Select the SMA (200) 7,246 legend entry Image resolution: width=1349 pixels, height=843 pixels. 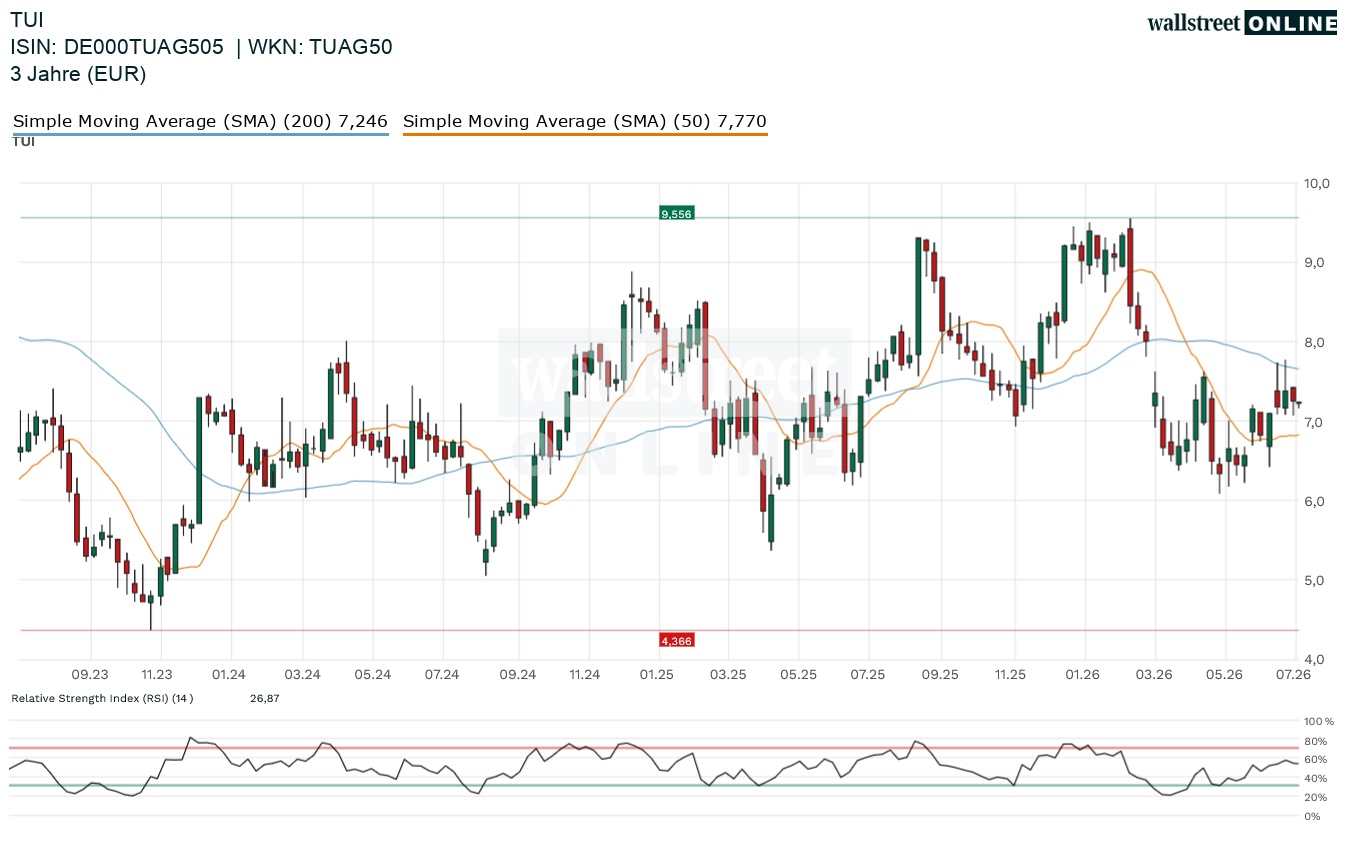click(200, 122)
